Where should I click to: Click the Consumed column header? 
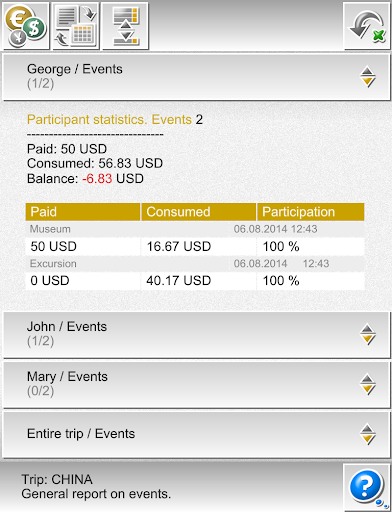tap(199, 212)
